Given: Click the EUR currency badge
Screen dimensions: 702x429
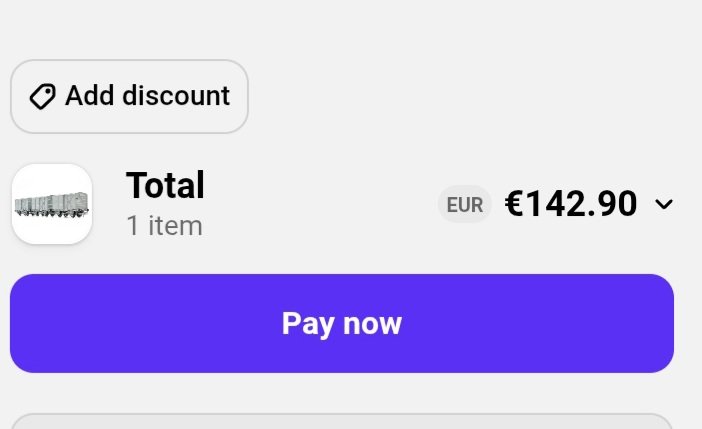Looking at the screenshot, I should point(465,205).
